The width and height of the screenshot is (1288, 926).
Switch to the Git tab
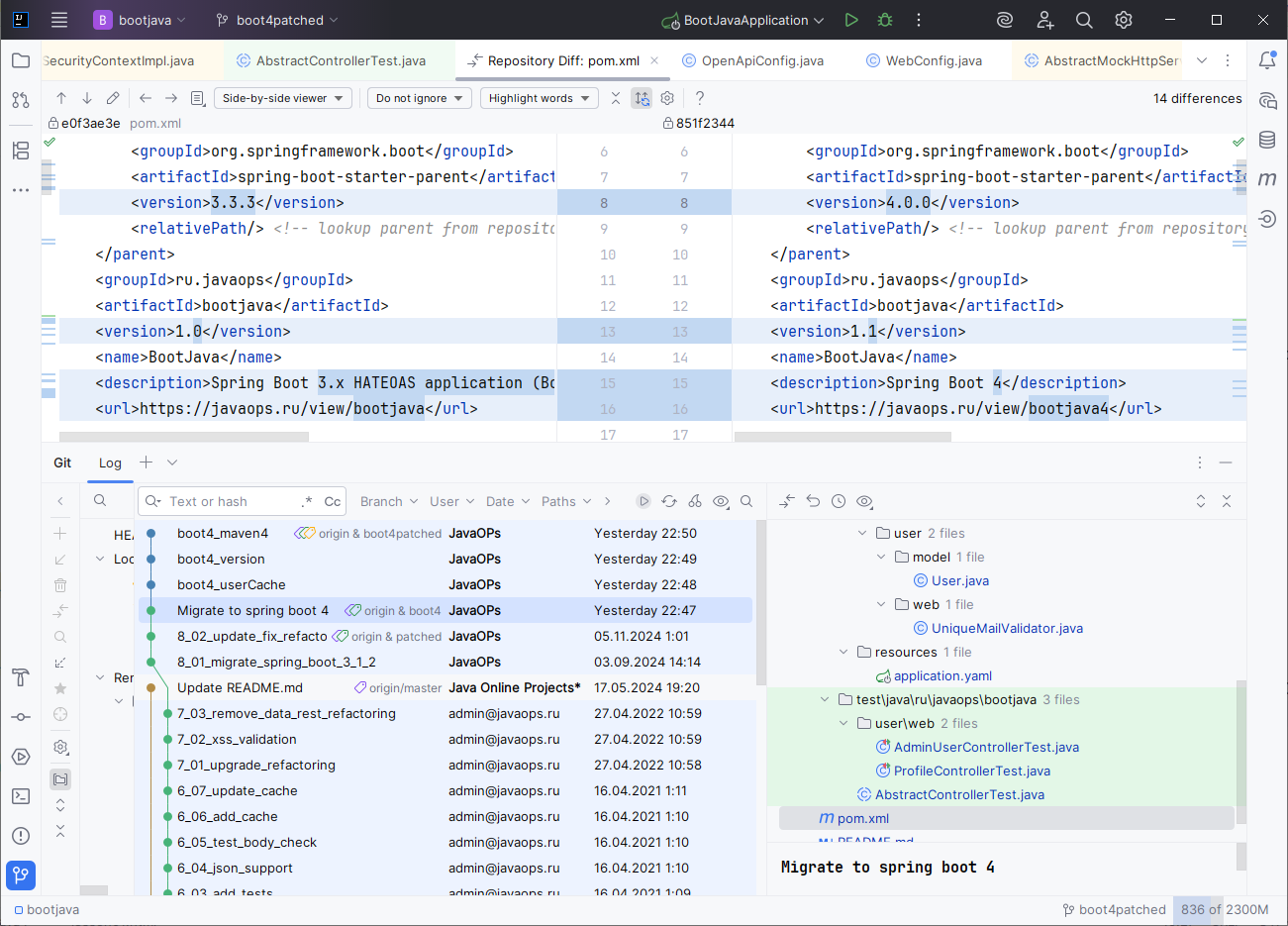(62, 463)
